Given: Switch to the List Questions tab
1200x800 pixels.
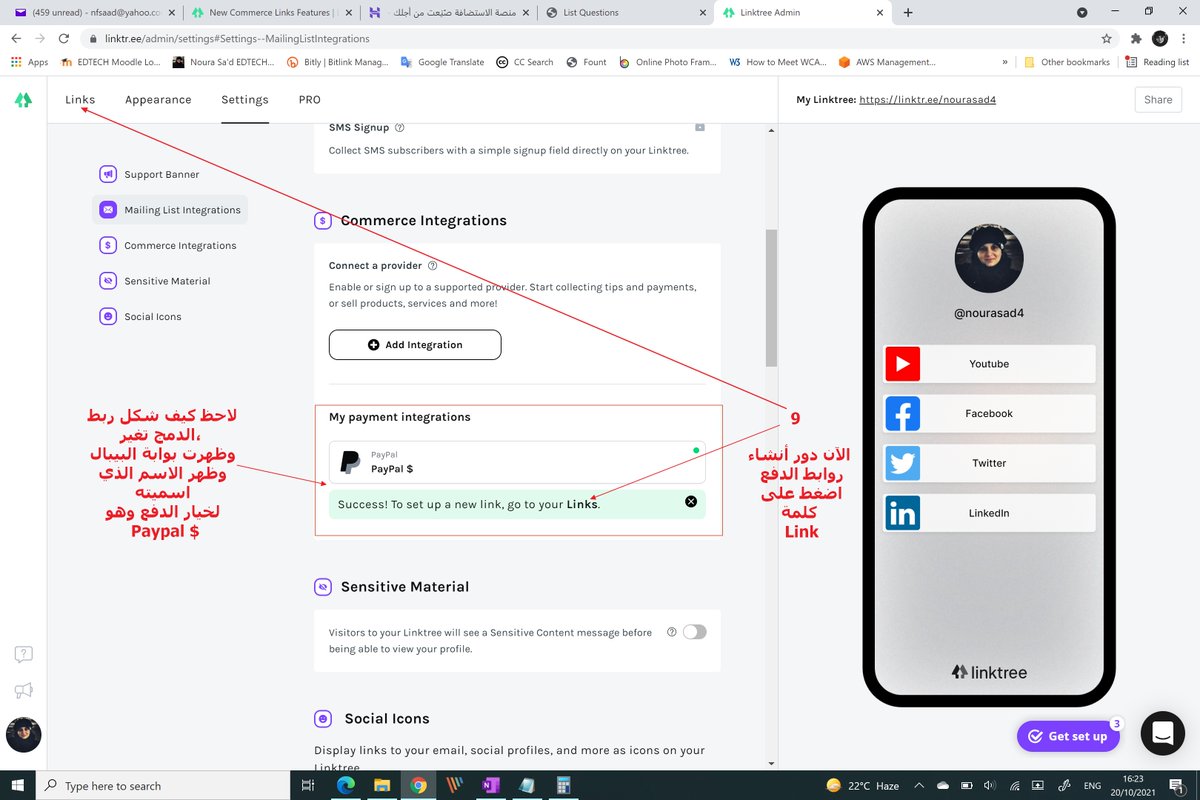Looking at the screenshot, I should 625,12.
